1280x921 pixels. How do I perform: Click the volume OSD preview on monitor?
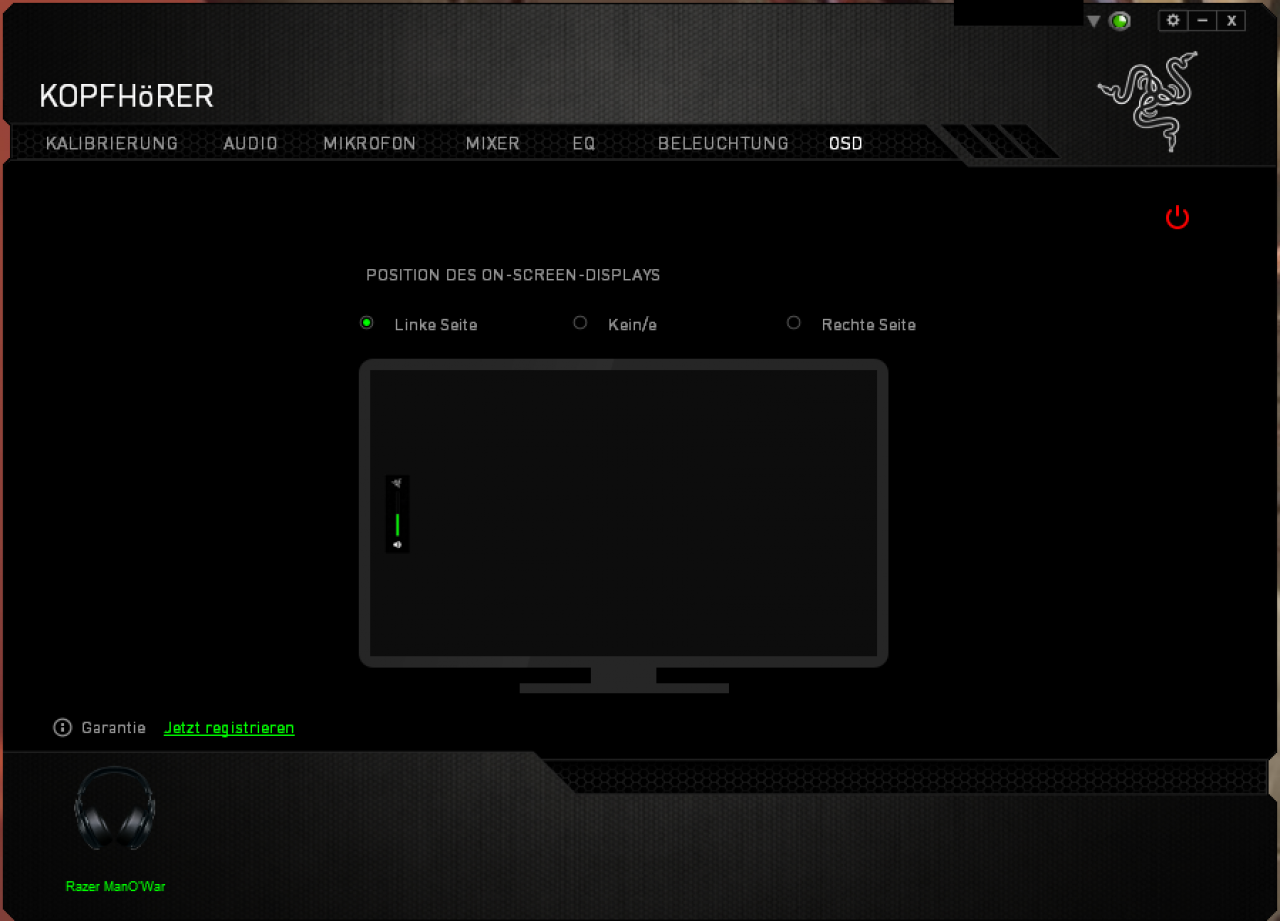coord(397,514)
